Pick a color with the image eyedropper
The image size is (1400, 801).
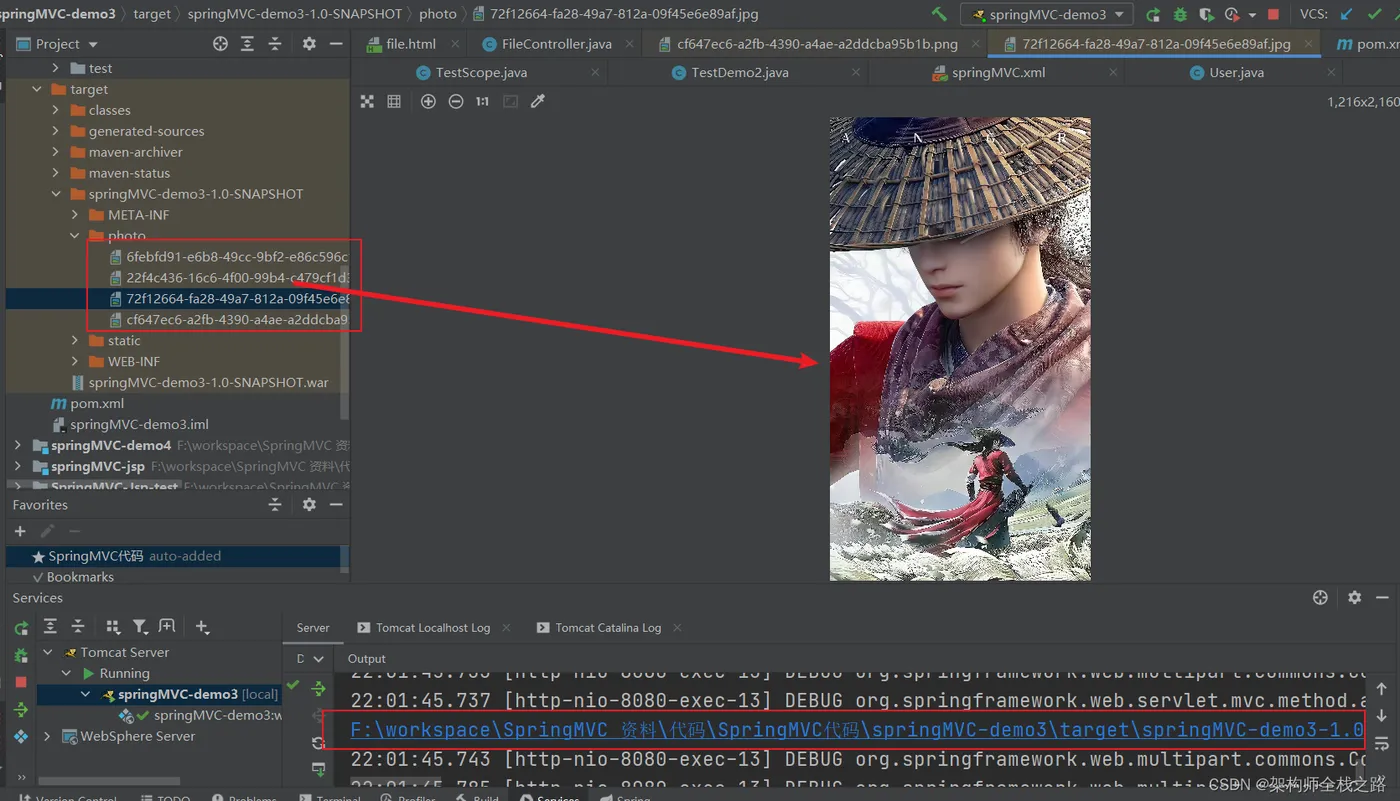(538, 102)
